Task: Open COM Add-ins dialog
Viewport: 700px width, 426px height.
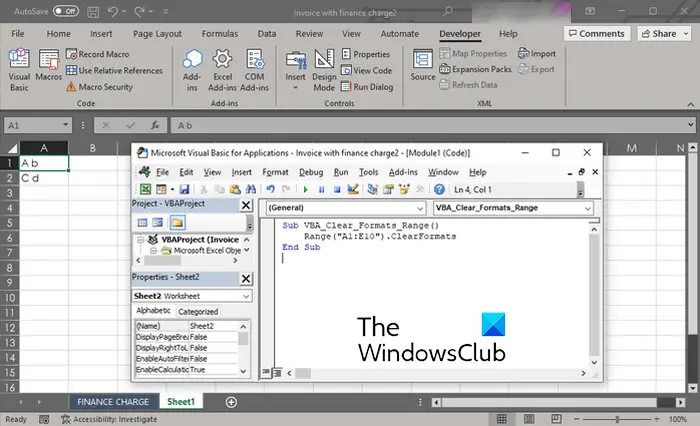Action: tap(254, 70)
